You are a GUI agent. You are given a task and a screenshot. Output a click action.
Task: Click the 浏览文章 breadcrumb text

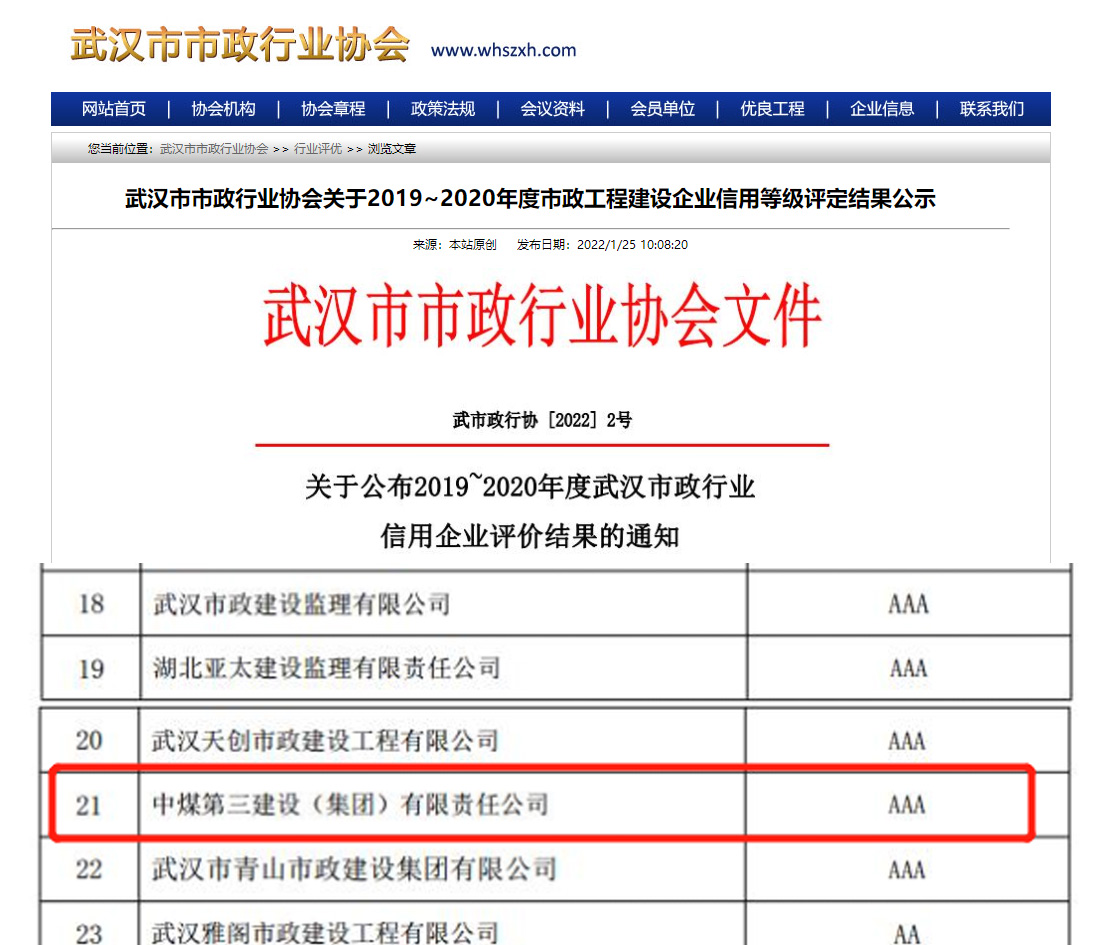[392, 149]
